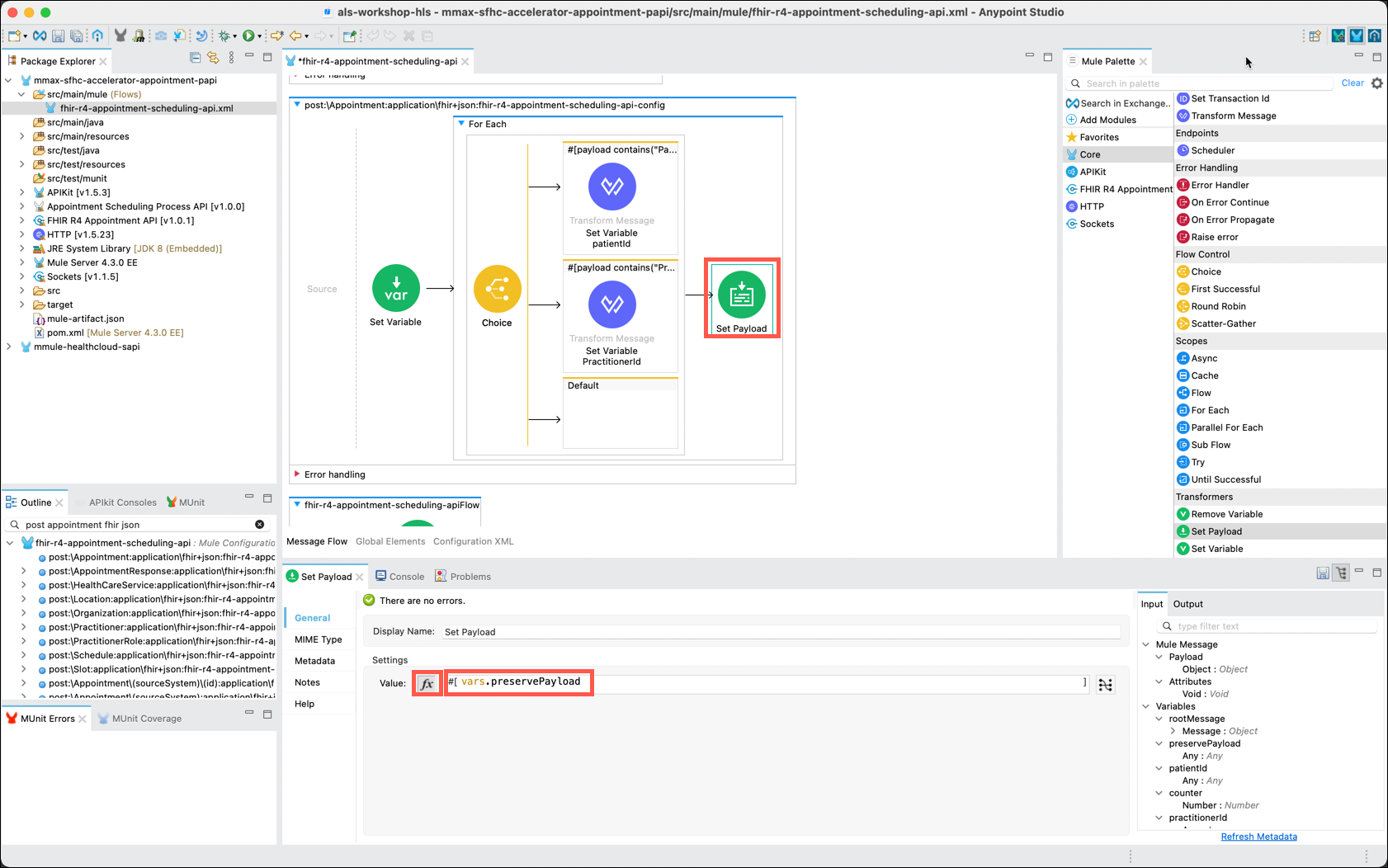
Task: Select HTTP module in palette
Action: click(1085, 206)
